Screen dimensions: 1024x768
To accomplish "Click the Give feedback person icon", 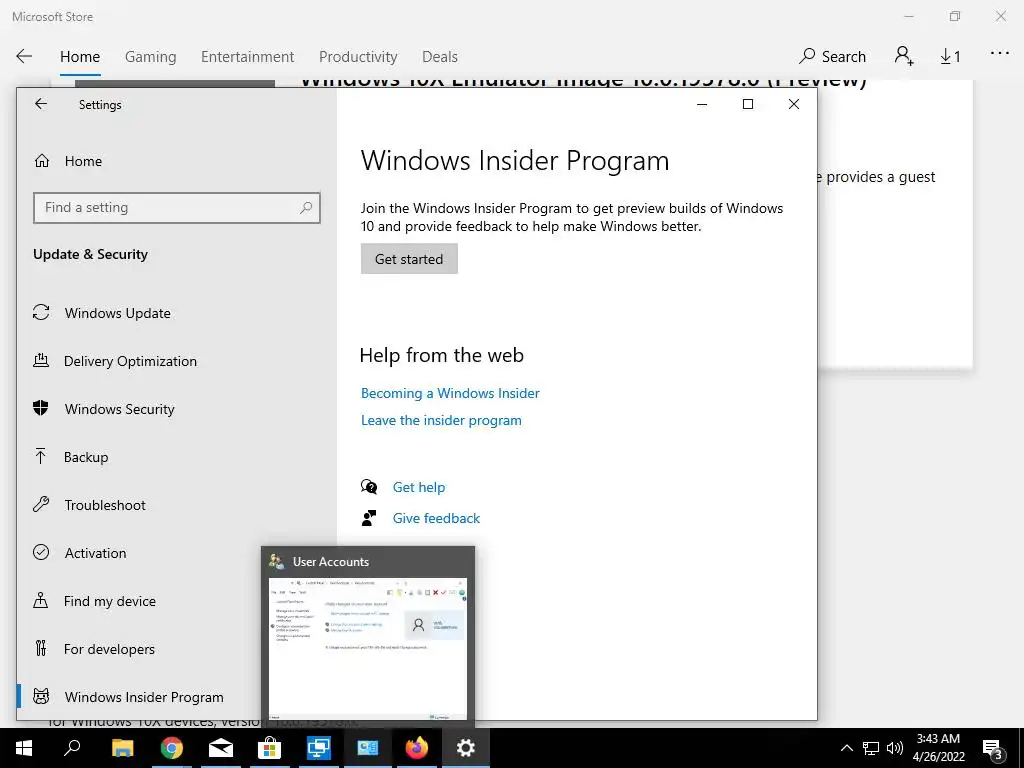I will pos(369,518).
